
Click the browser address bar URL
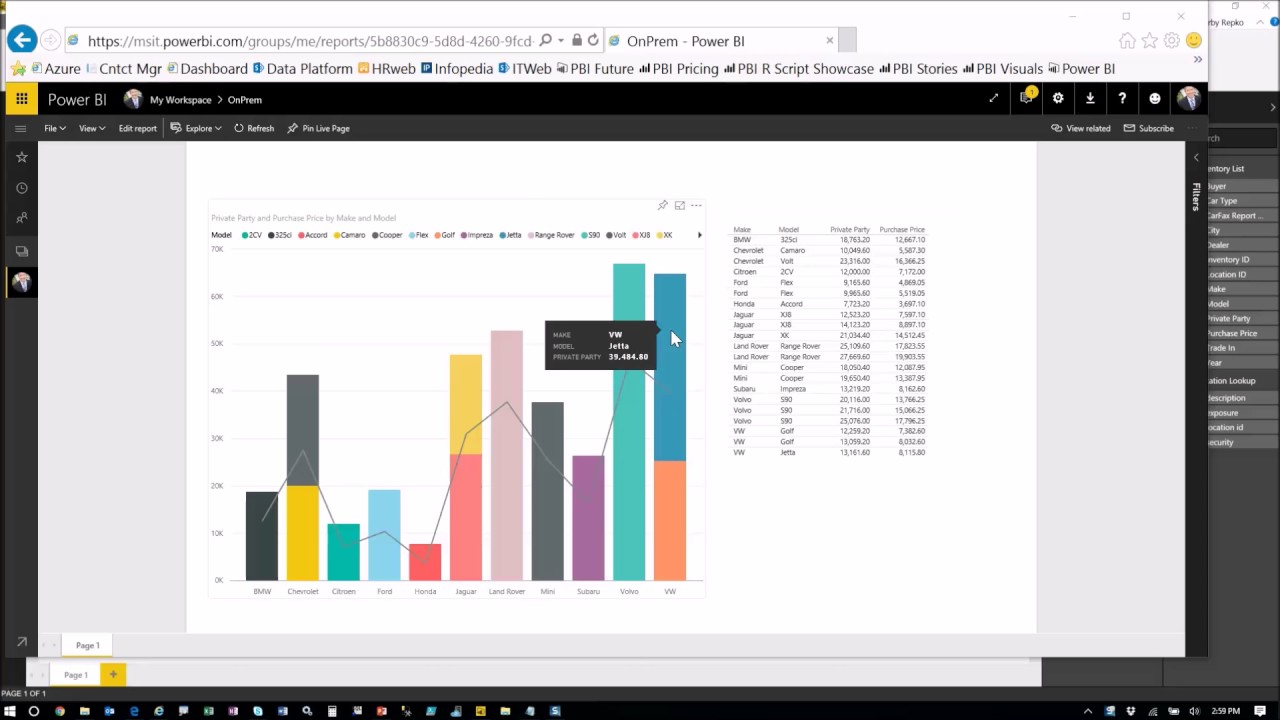309,41
